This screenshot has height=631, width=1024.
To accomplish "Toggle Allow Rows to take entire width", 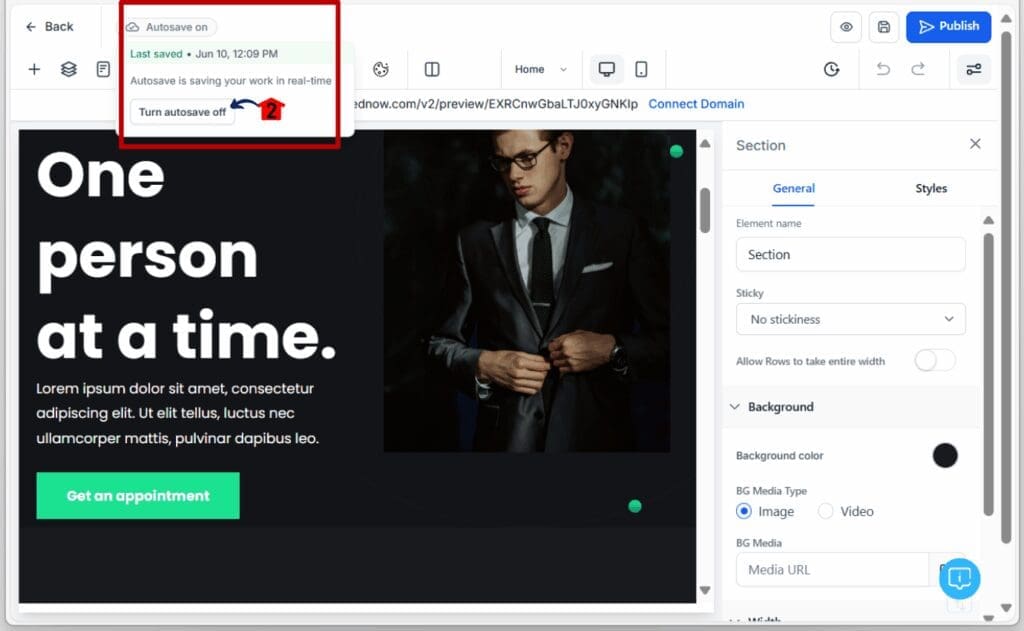I will click(935, 361).
